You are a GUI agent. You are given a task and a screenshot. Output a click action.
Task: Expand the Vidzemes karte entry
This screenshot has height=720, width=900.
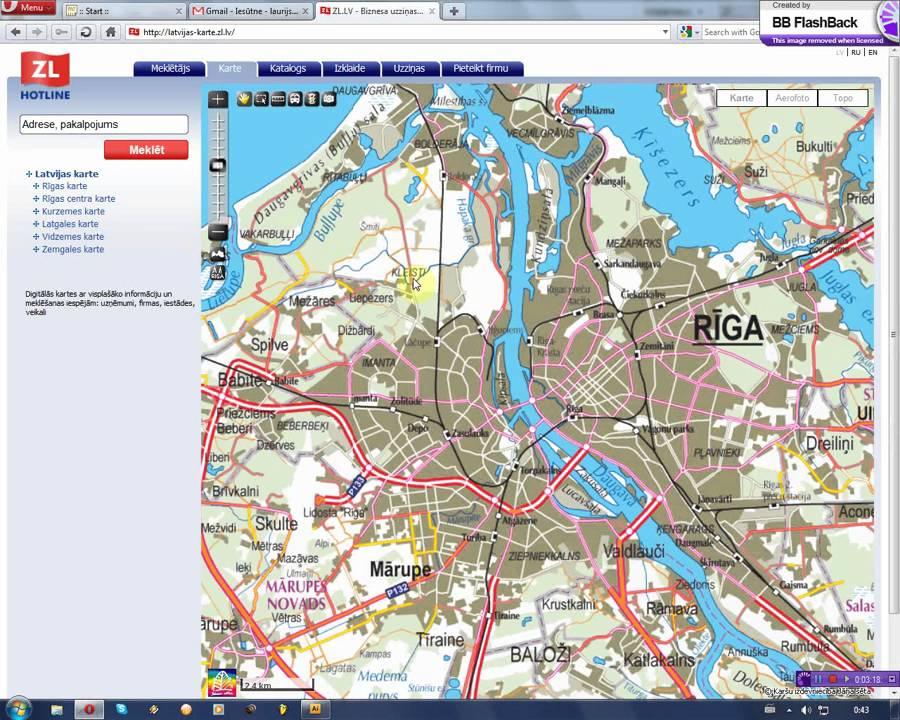(36, 237)
